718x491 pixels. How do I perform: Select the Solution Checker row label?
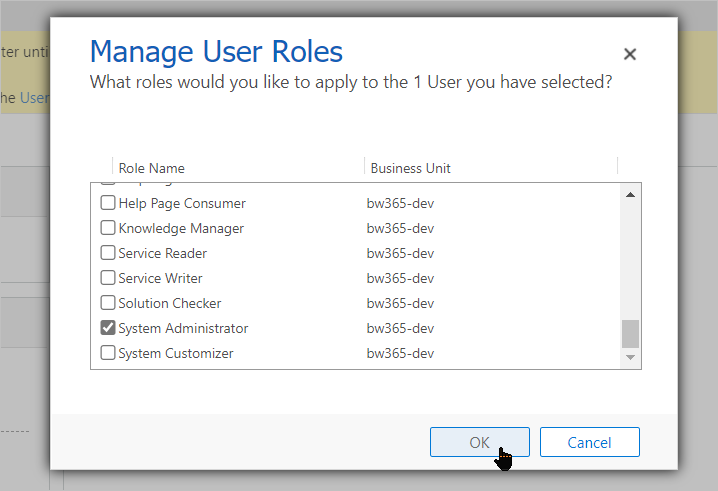coord(170,303)
